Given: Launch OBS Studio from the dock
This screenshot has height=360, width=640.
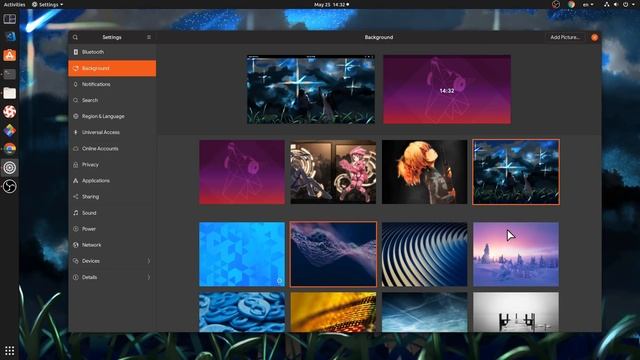Looking at the screenshot, I should (9, 187).
